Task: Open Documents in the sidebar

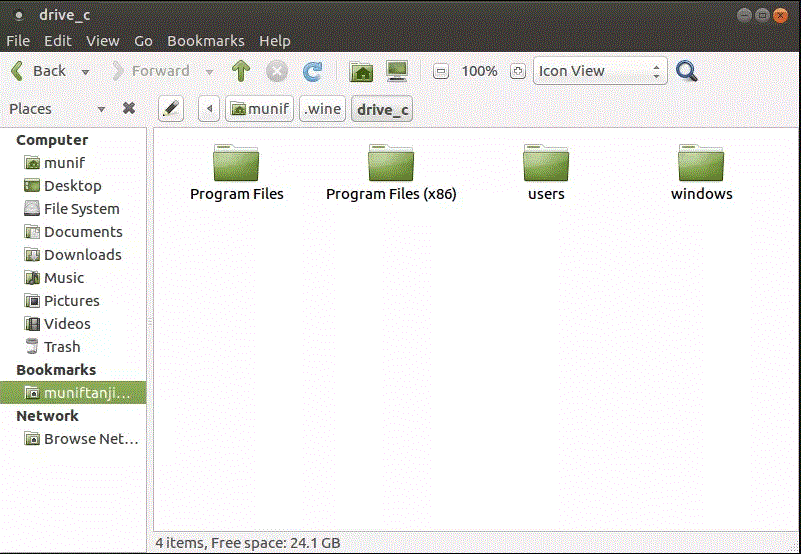Action: pyautogui.click(x=73, y=232)
